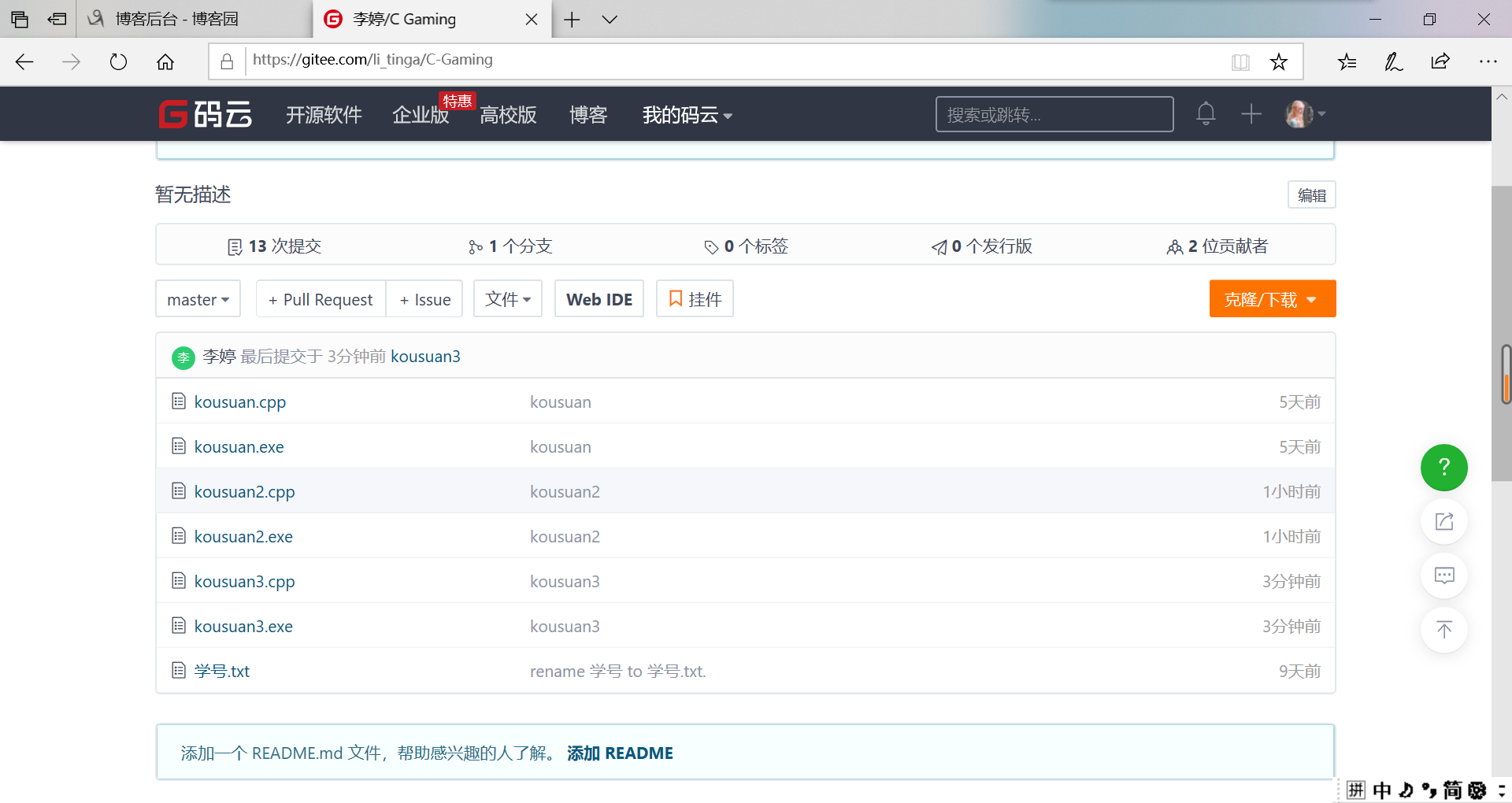
Task: Click the plus create icon in the navbar
Action: (1251, 114)
